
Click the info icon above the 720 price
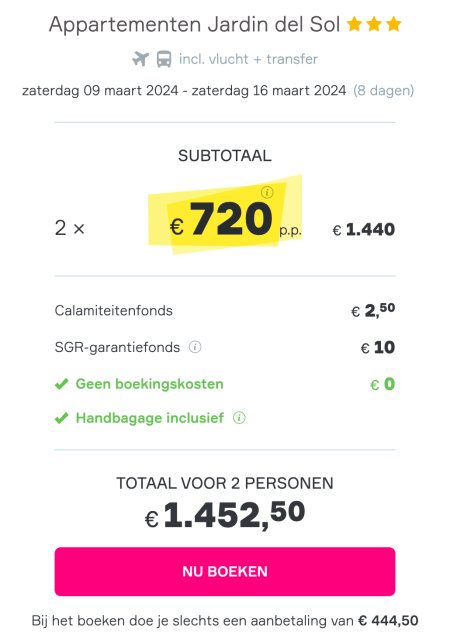[x=267, y=192]
